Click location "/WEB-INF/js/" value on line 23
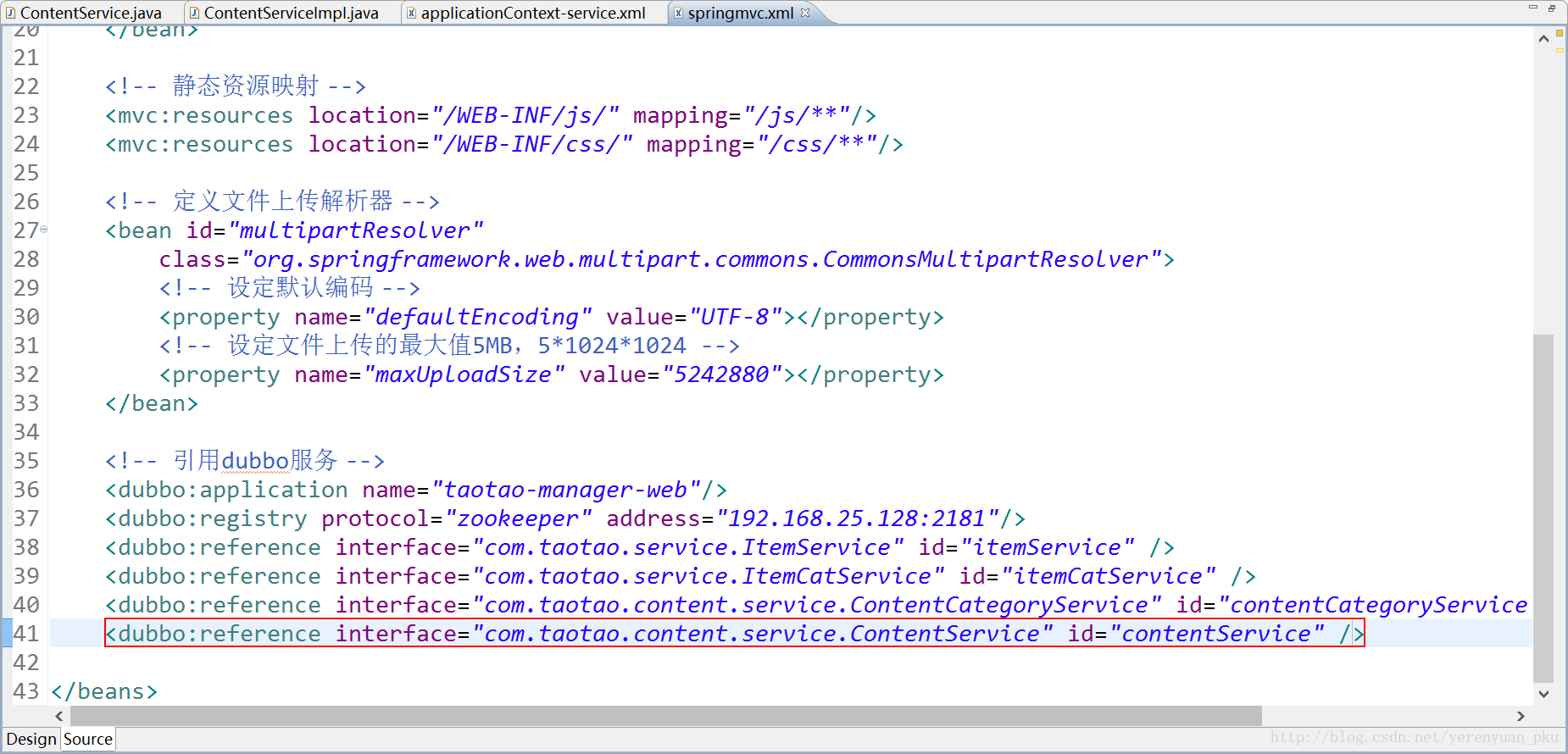 (525, 115)
